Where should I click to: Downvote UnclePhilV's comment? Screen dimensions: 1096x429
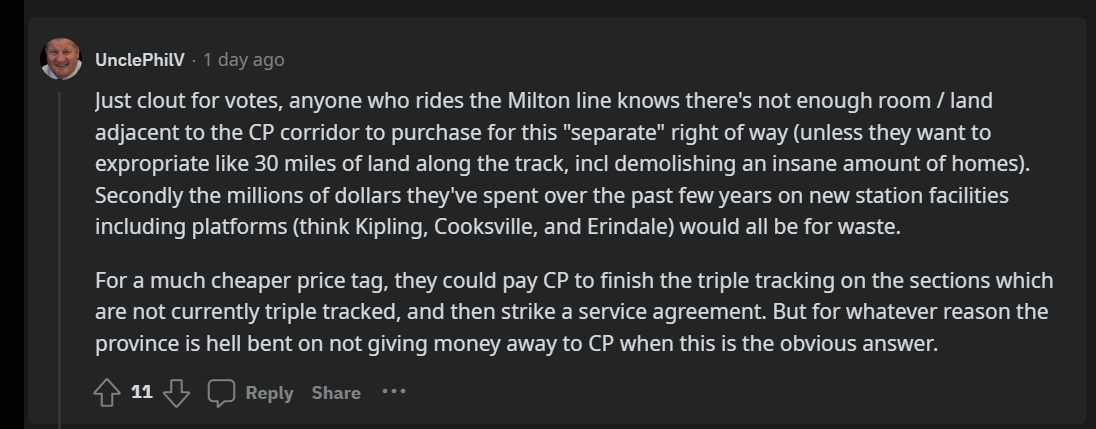176,393
